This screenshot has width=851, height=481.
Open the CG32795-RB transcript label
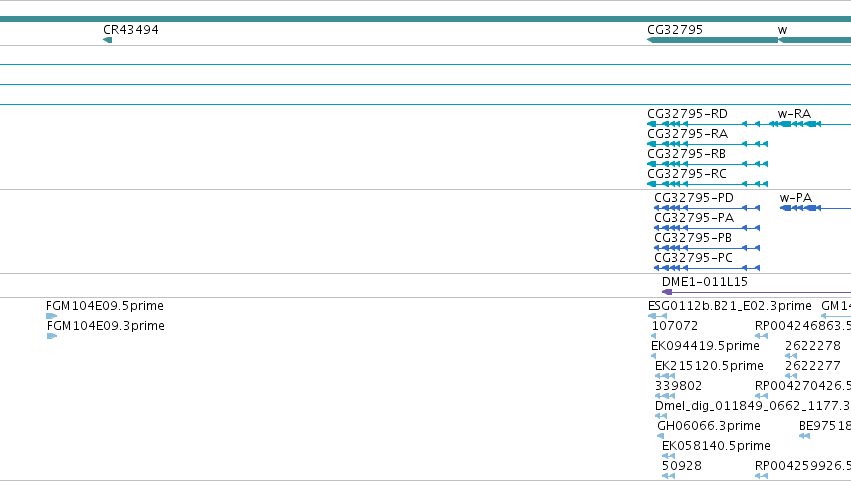686,154
